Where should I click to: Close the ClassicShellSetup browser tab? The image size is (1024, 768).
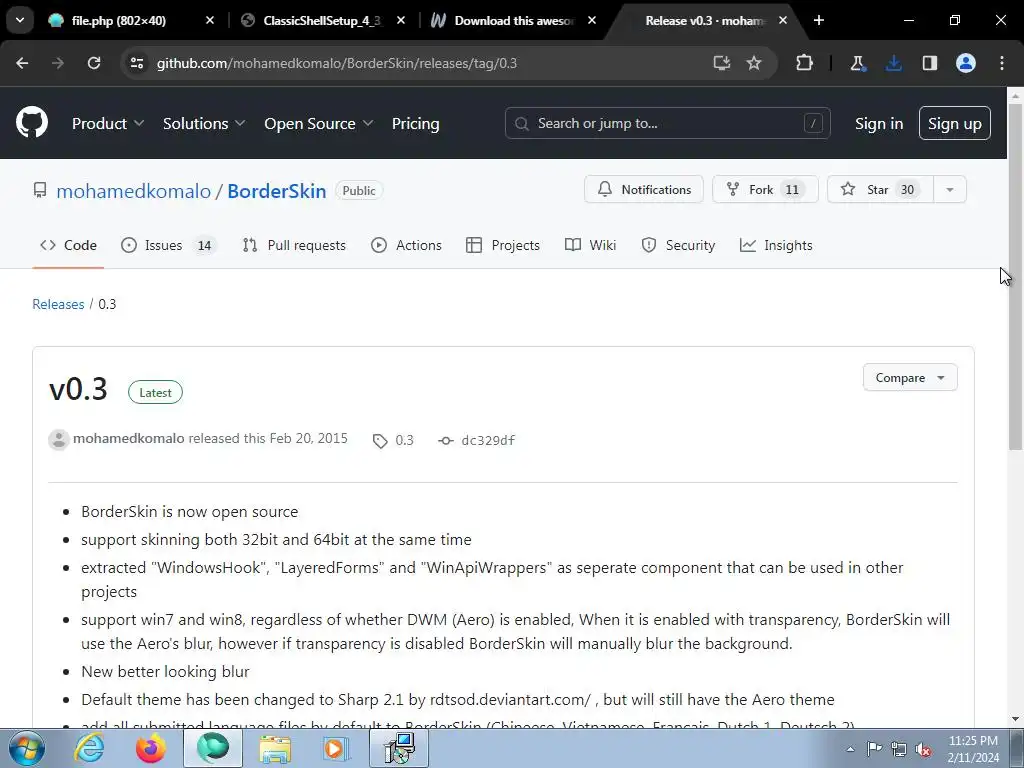(x=401, y=20)
